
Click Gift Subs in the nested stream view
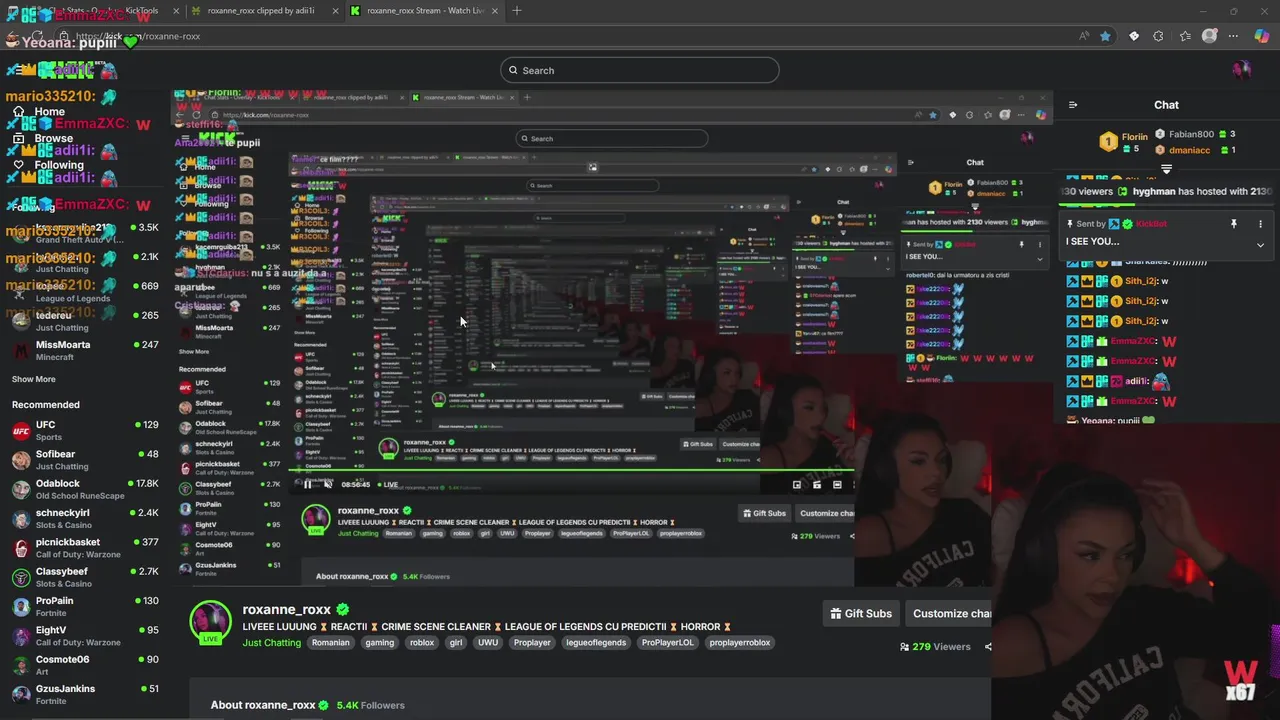click(x=763, y=513)
